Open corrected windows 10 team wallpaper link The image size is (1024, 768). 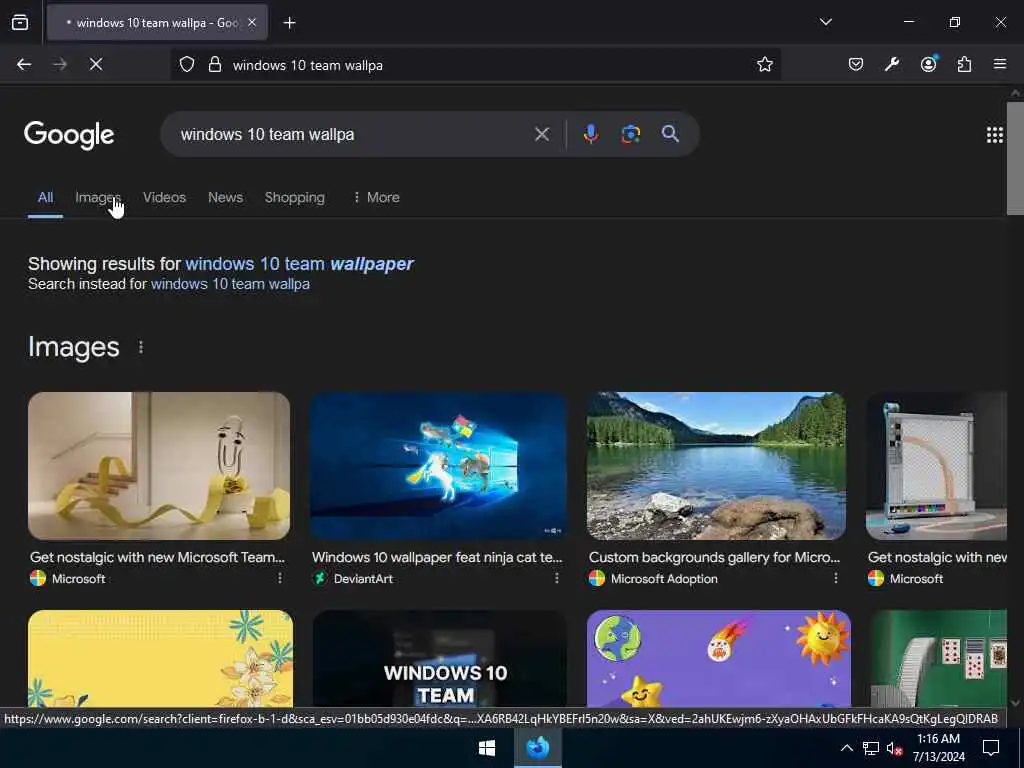tap(299, 264)
